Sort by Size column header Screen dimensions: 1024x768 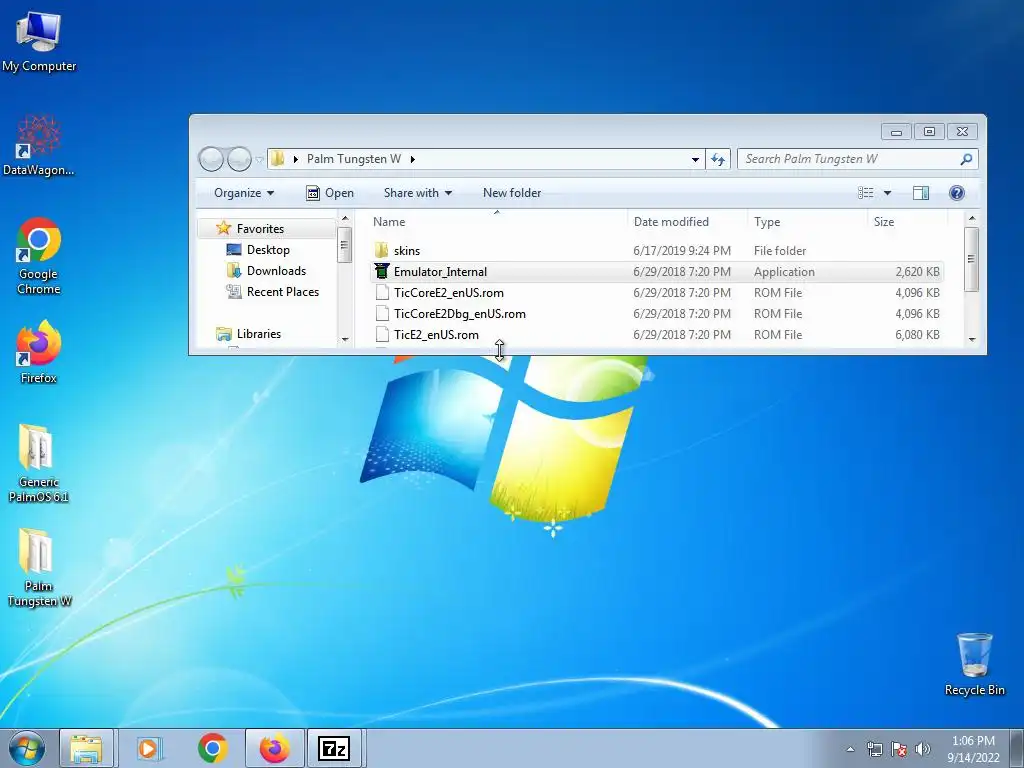click(x=907, y=221)
